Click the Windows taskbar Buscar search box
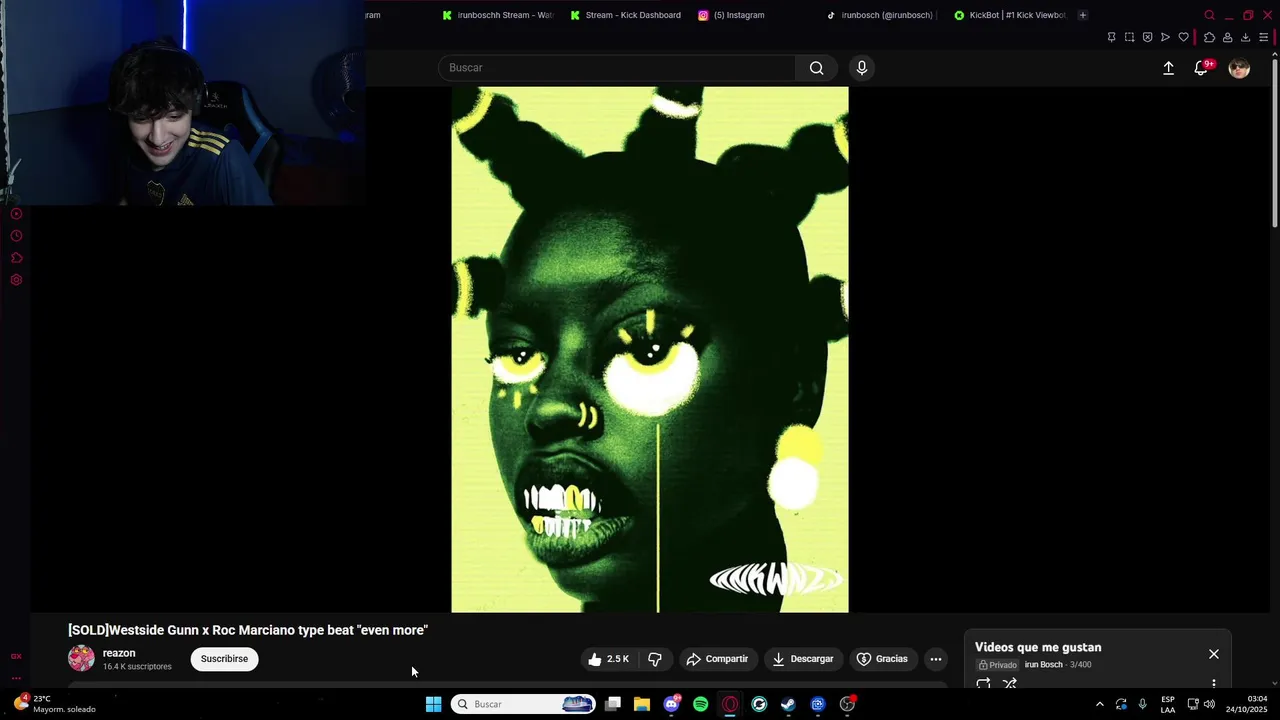The height and width of the screenshot is (720, 1280). [524, 704]
